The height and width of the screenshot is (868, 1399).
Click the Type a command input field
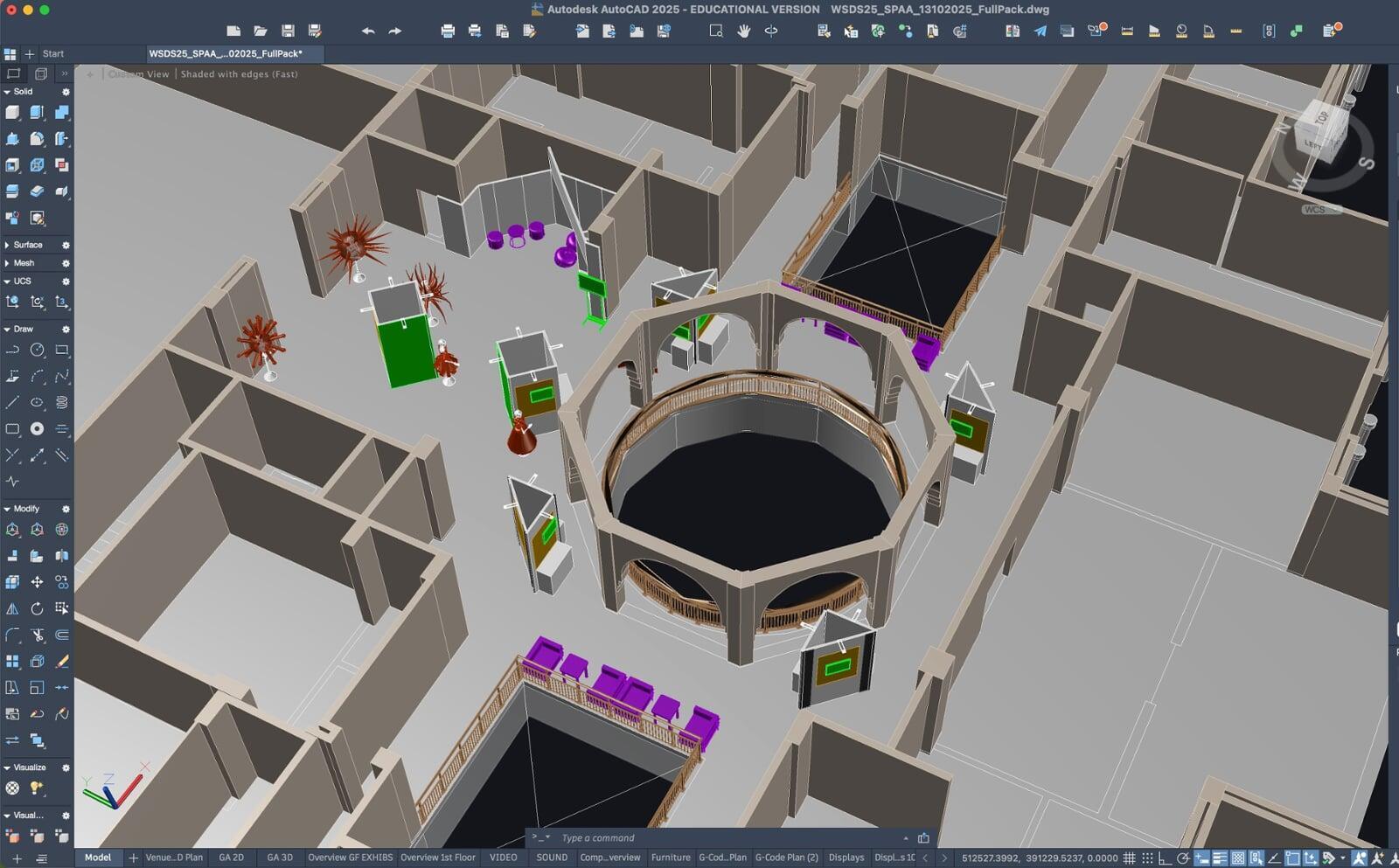726,838
